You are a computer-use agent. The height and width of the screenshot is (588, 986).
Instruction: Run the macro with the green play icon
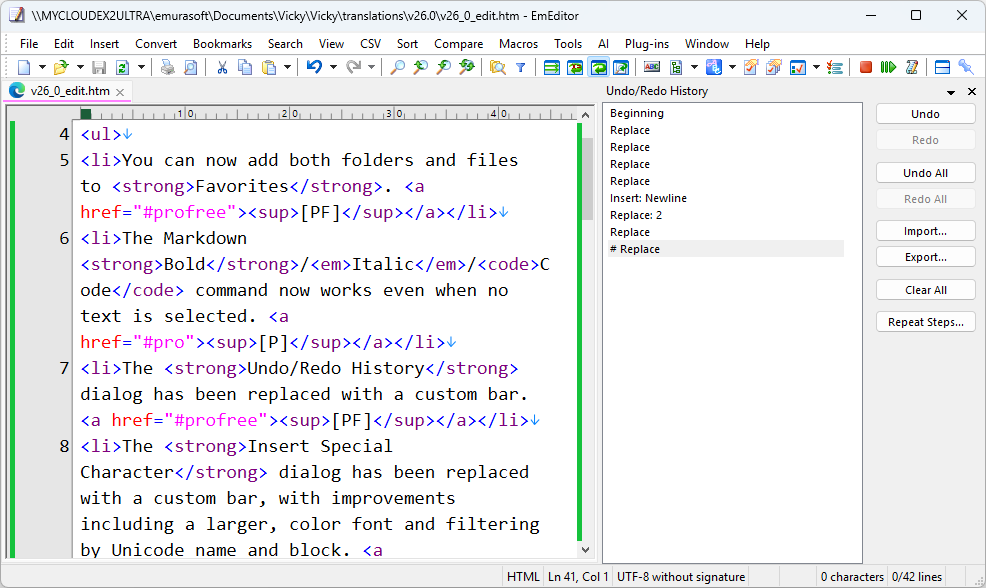point(889,67)
